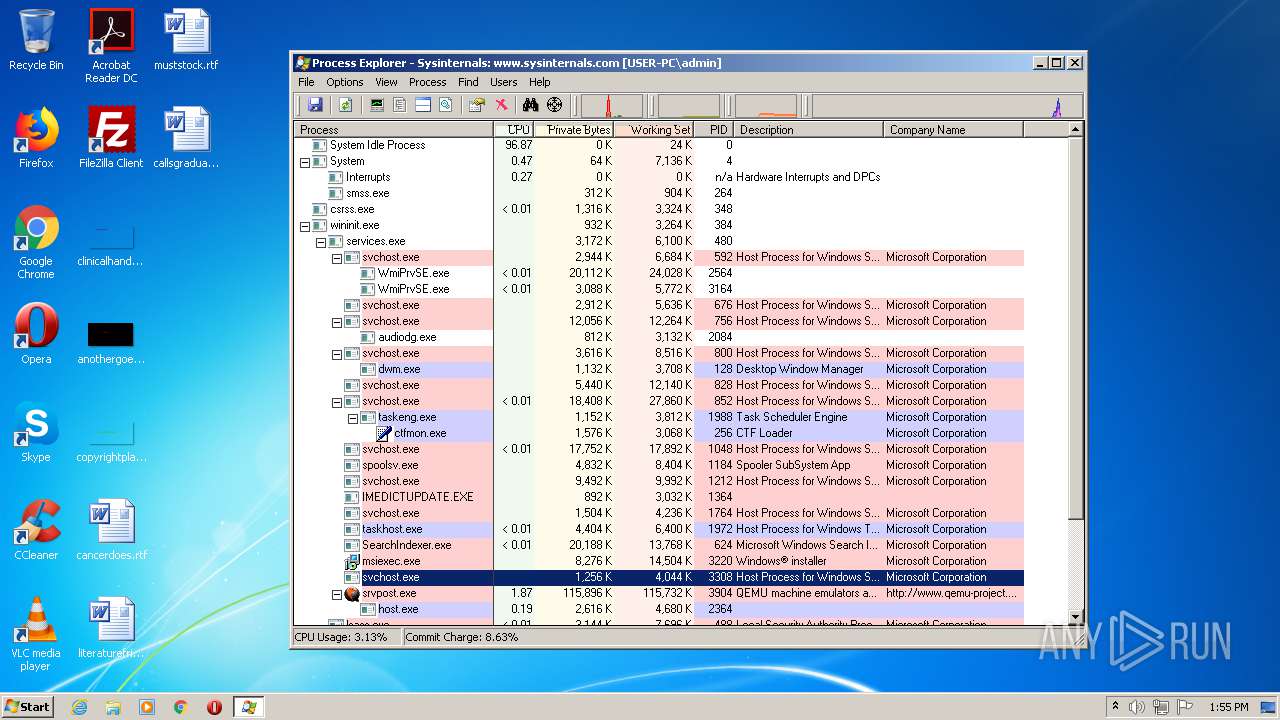Sort by Company Name column header
The width and height of the screenshot is (1280, 720).
point(954,129)
